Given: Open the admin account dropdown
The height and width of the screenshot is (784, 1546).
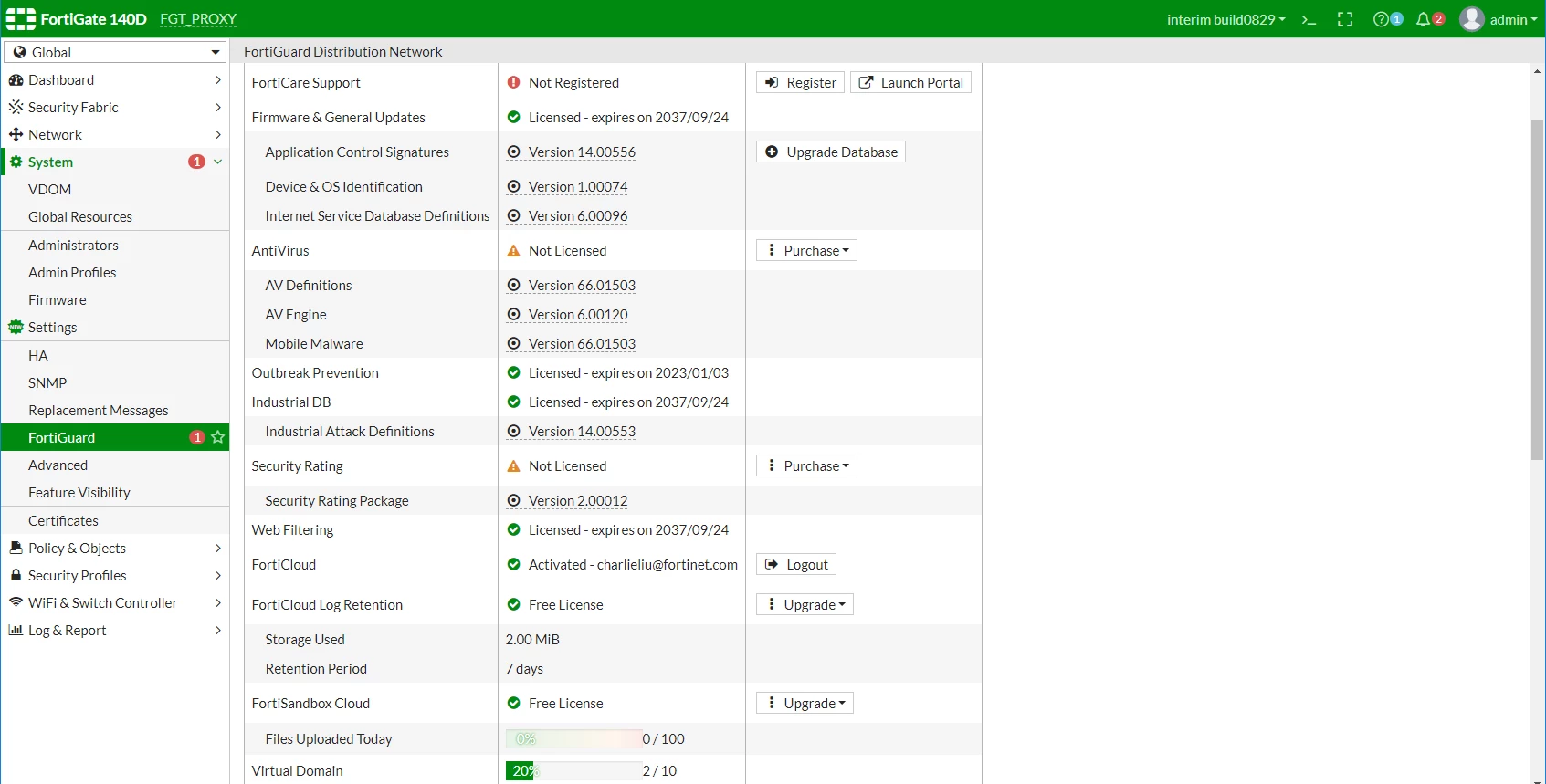Looking at the screenshot, I should point(1514,19).
